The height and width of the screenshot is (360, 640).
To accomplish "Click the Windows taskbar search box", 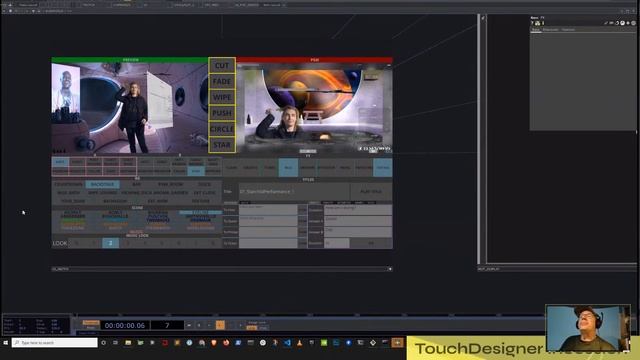I will point(55,343).
